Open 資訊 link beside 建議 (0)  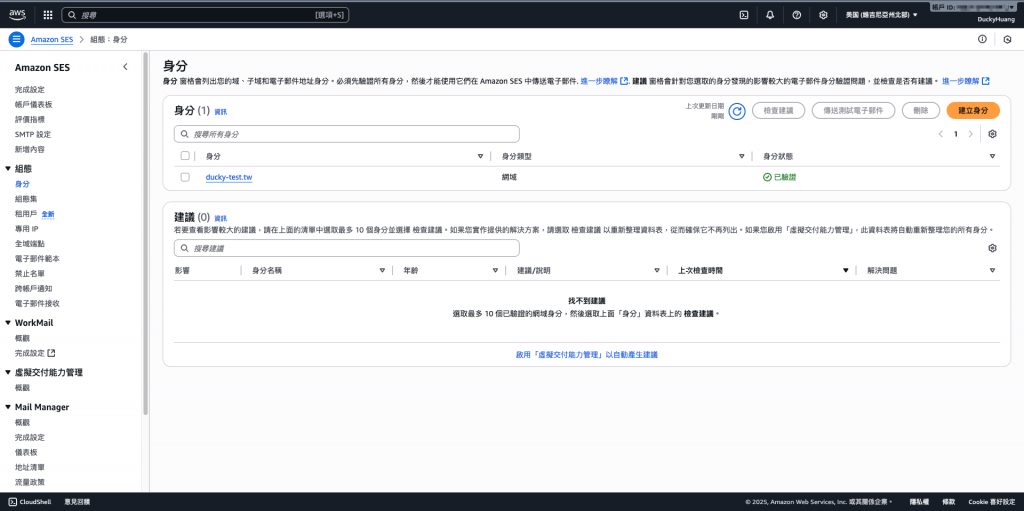(x=221, y=218)
